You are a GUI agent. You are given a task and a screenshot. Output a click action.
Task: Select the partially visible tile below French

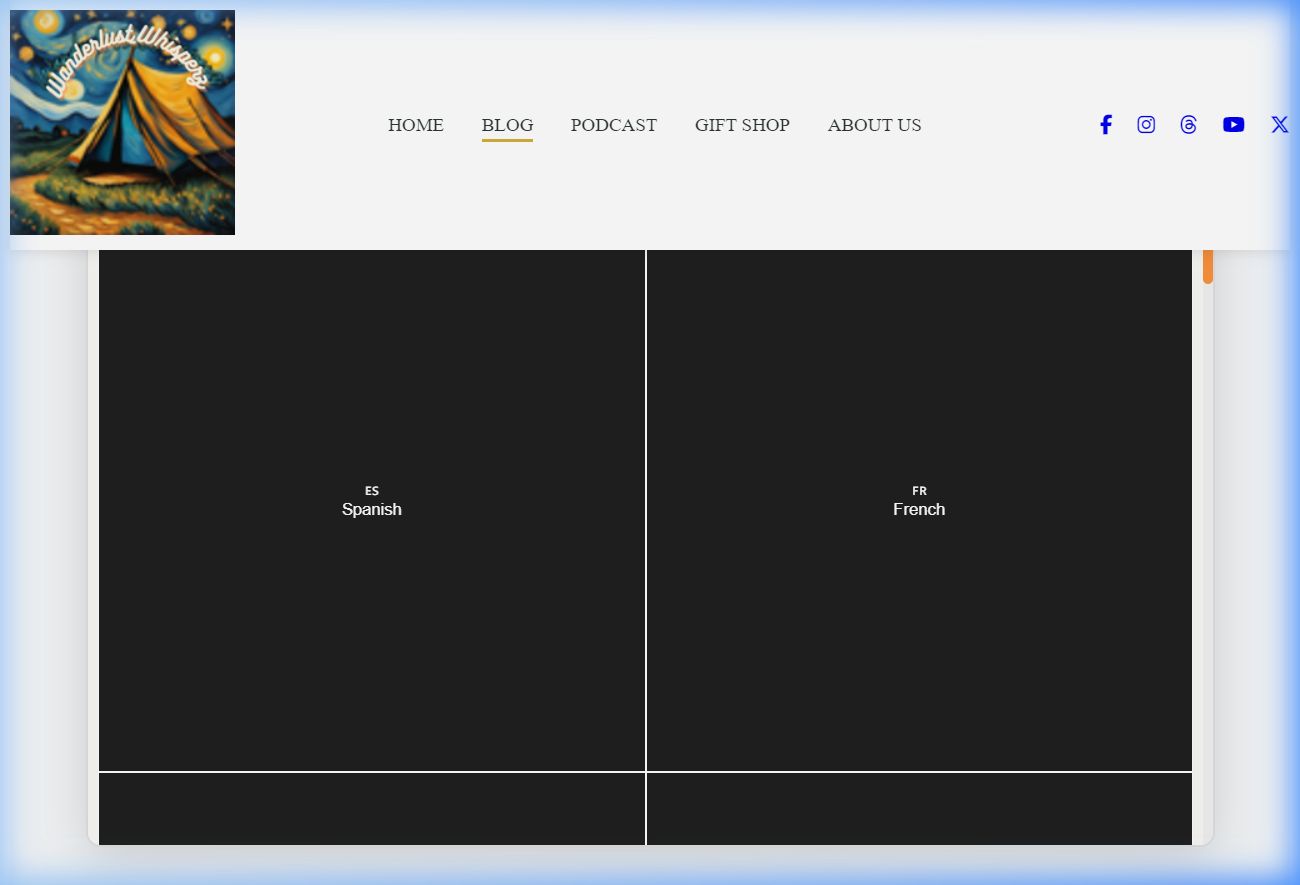click(x=918, y=809)
